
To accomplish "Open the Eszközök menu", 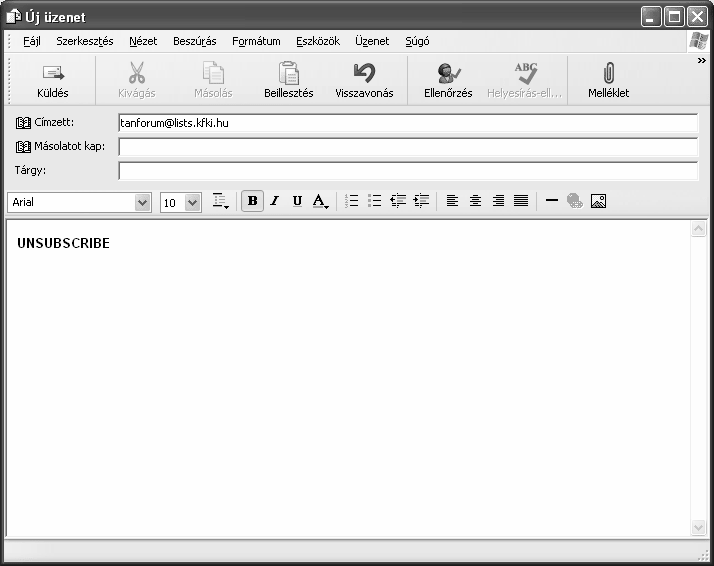I will pos(318,41).
